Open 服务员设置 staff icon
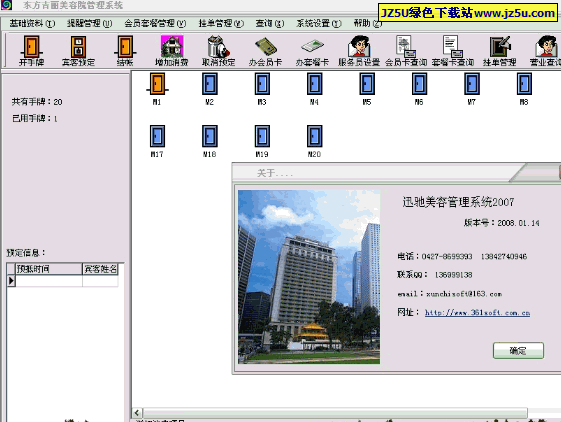 [359, 51]
